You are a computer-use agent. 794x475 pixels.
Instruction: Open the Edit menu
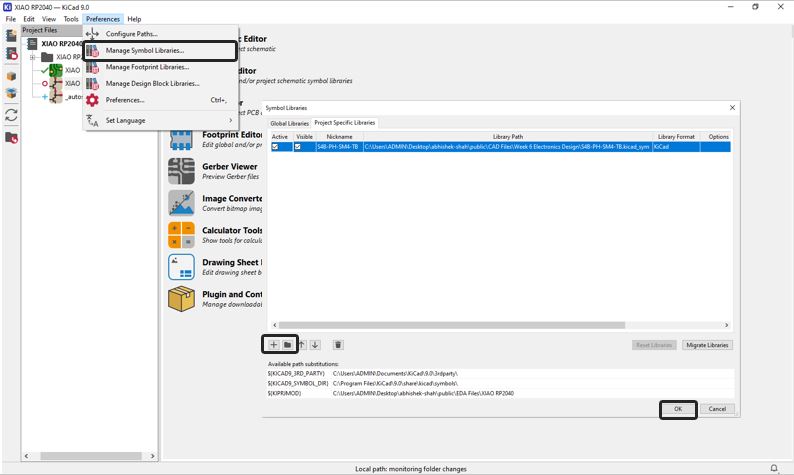click(29, 19)
